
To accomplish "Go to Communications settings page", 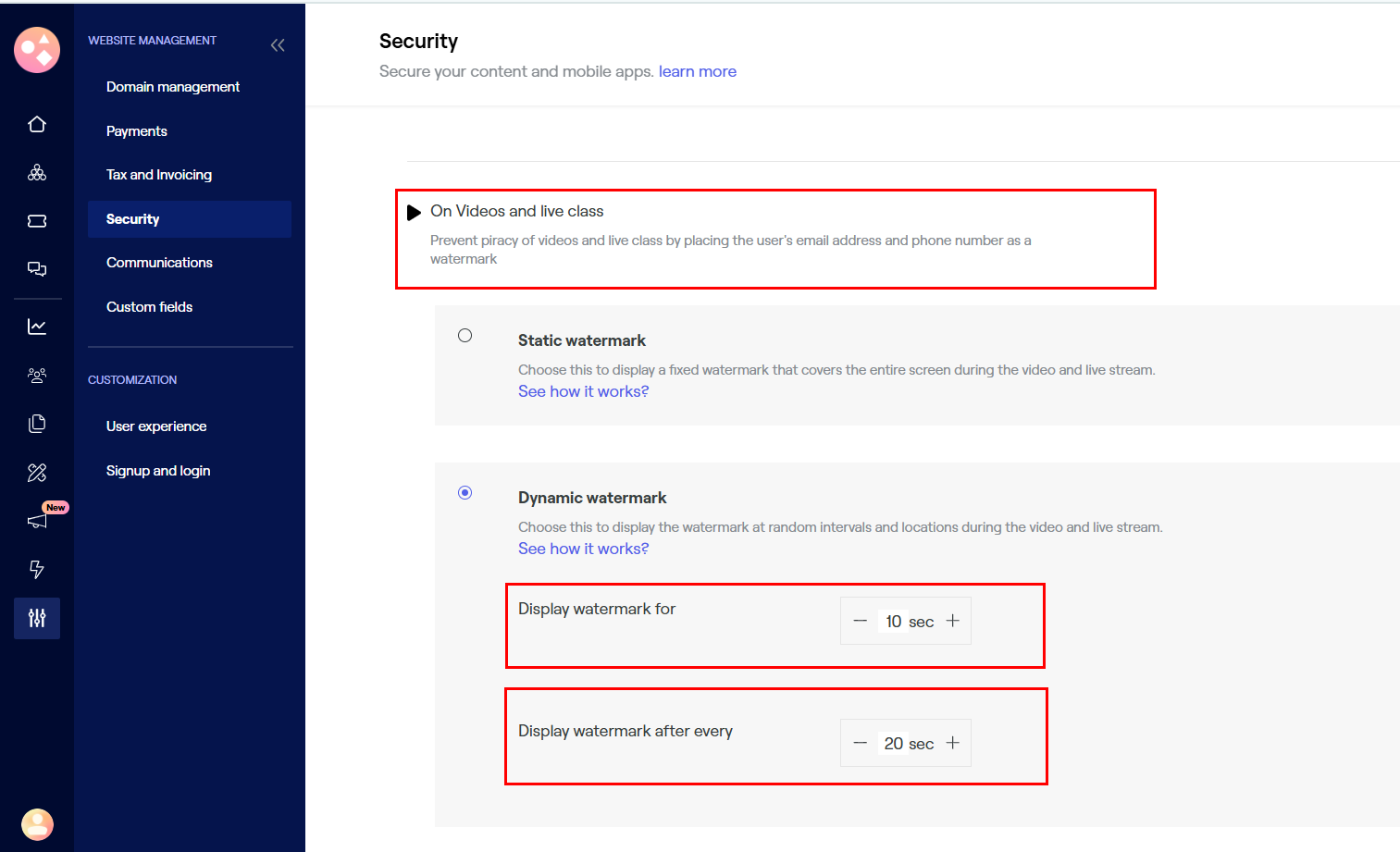I will pyautogui.click(x=159, y=263).
